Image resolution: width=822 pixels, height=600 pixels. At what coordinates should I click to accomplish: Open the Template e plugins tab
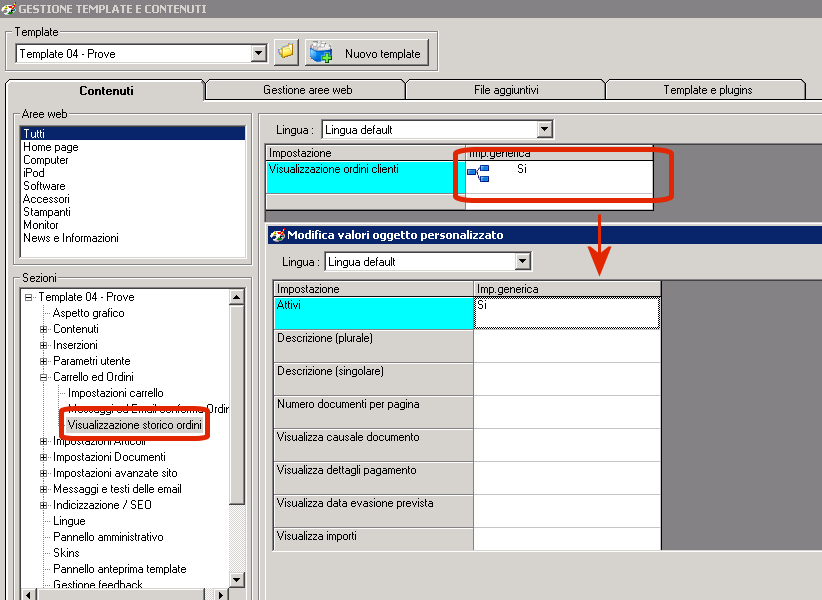click(707, 90)
